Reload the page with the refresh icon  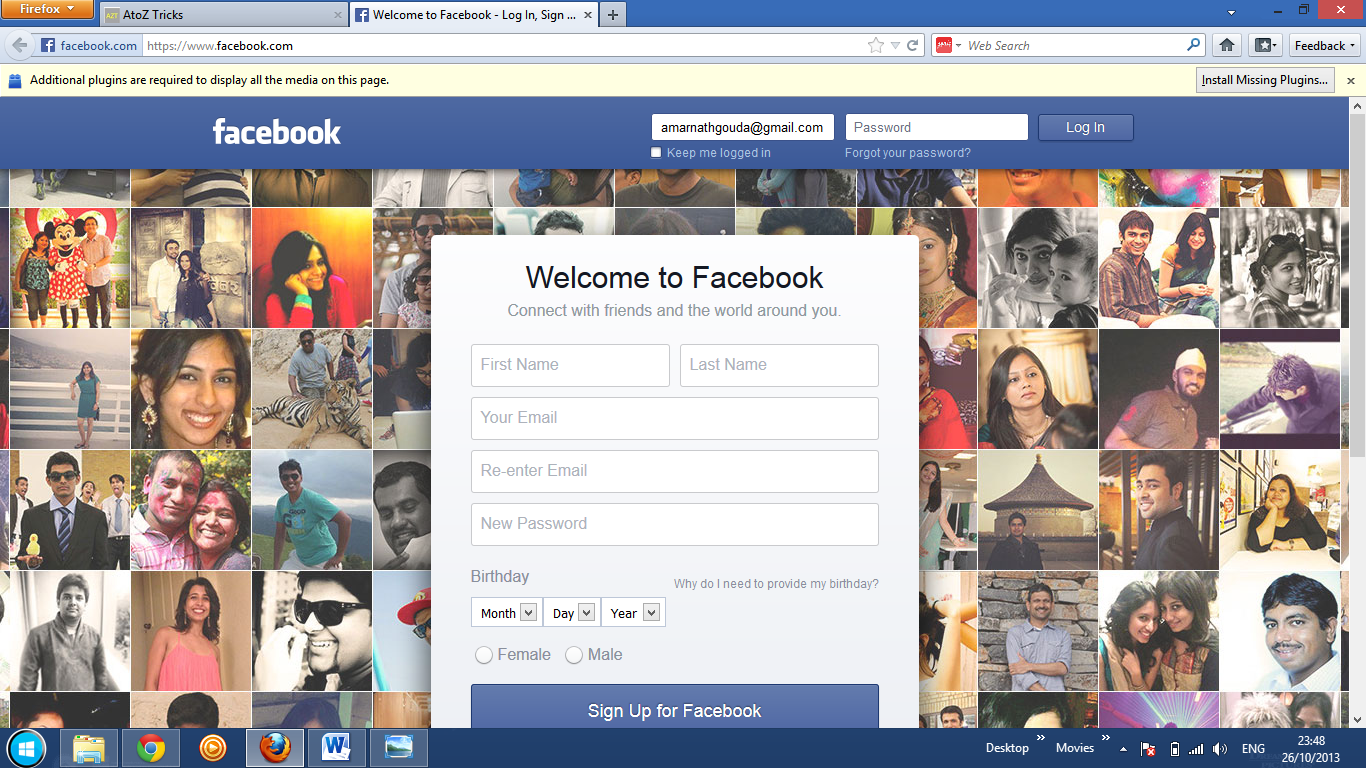pyautogui.click(x=913, y=45)
